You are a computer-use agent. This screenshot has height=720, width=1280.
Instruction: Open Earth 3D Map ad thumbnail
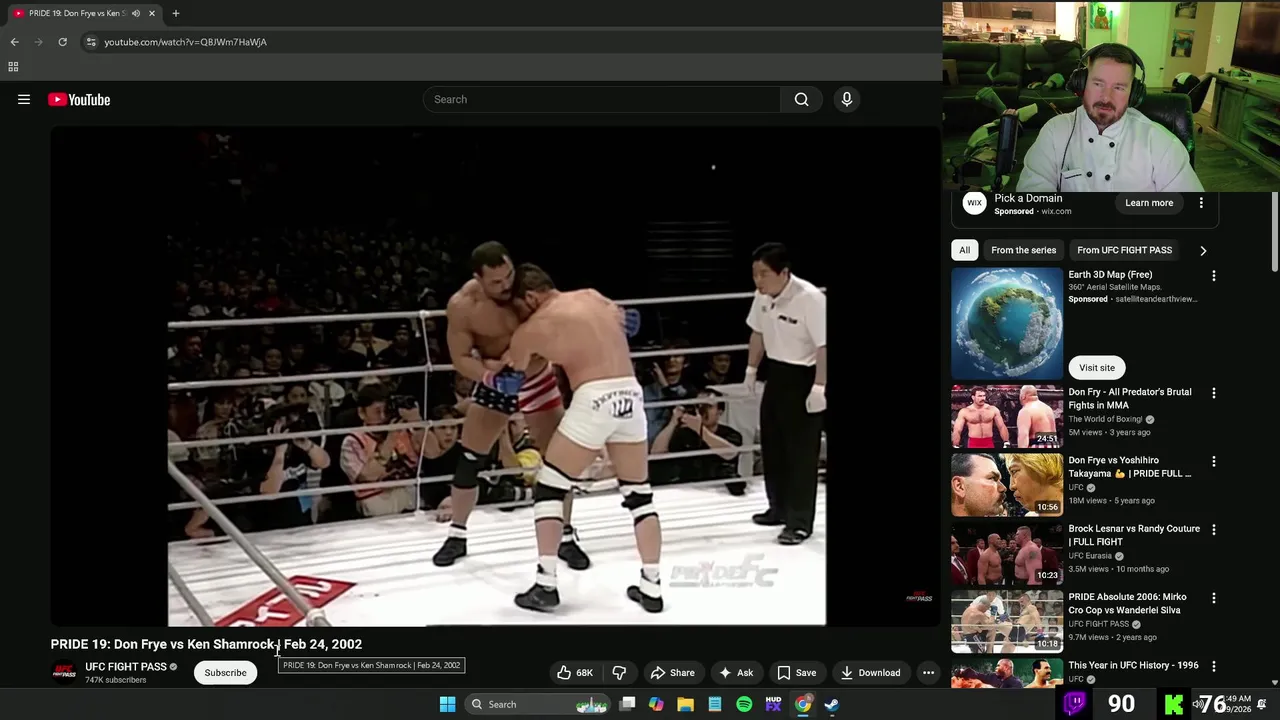click(x=1007, y=323)
